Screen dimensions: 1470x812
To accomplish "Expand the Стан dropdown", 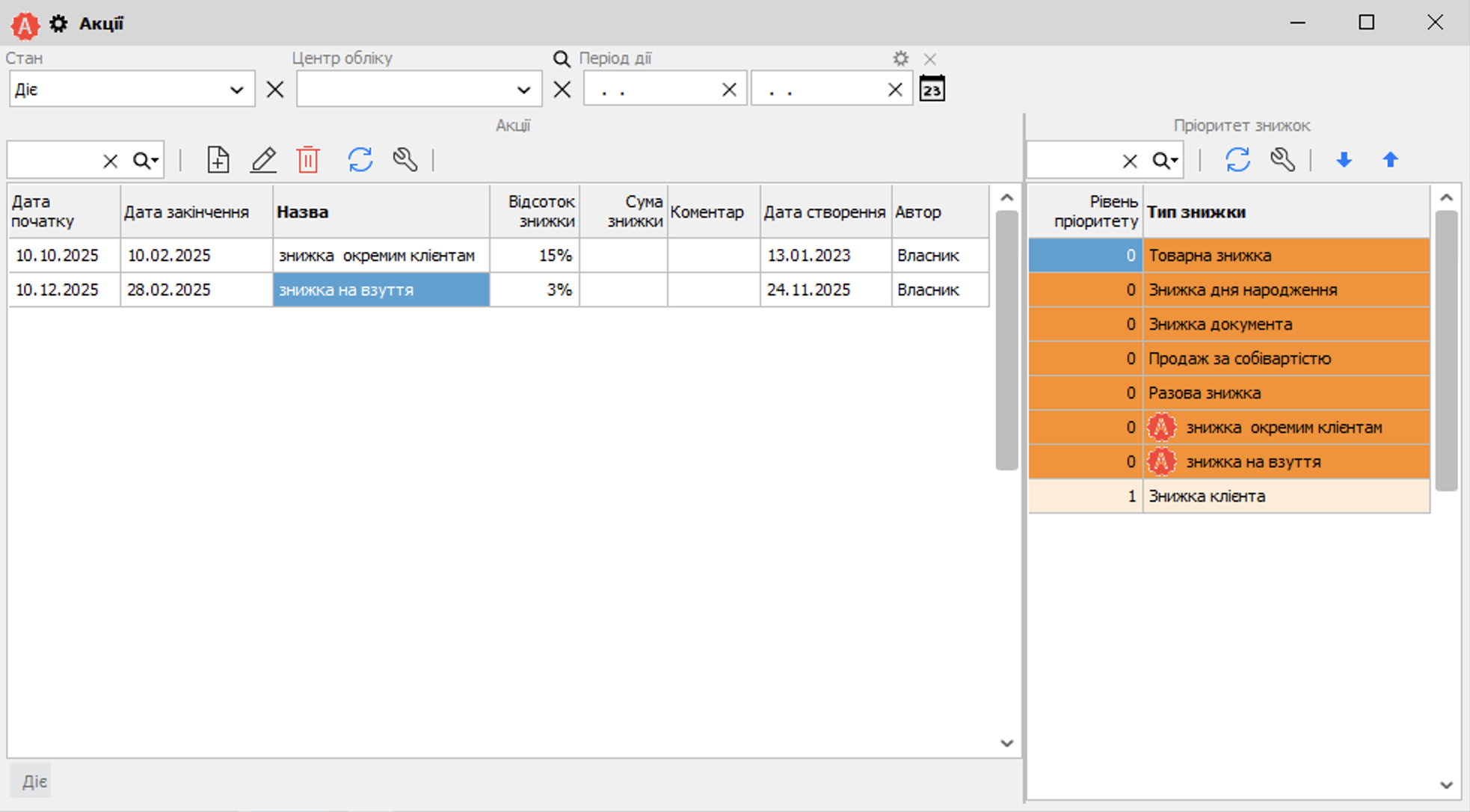I will pyautogui.click(x=236, y=90).
